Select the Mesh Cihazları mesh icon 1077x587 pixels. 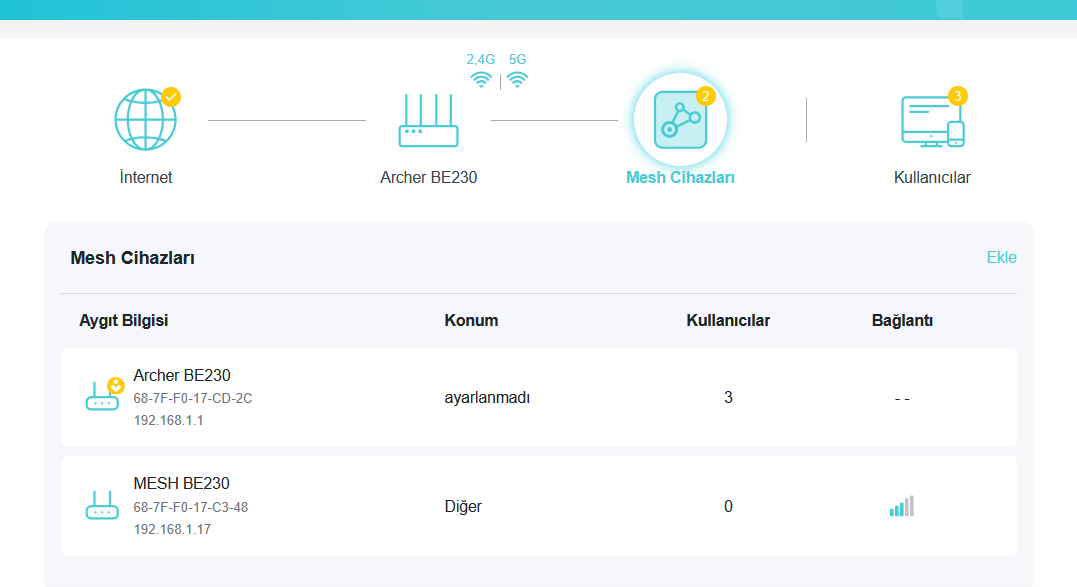(680, 120)
